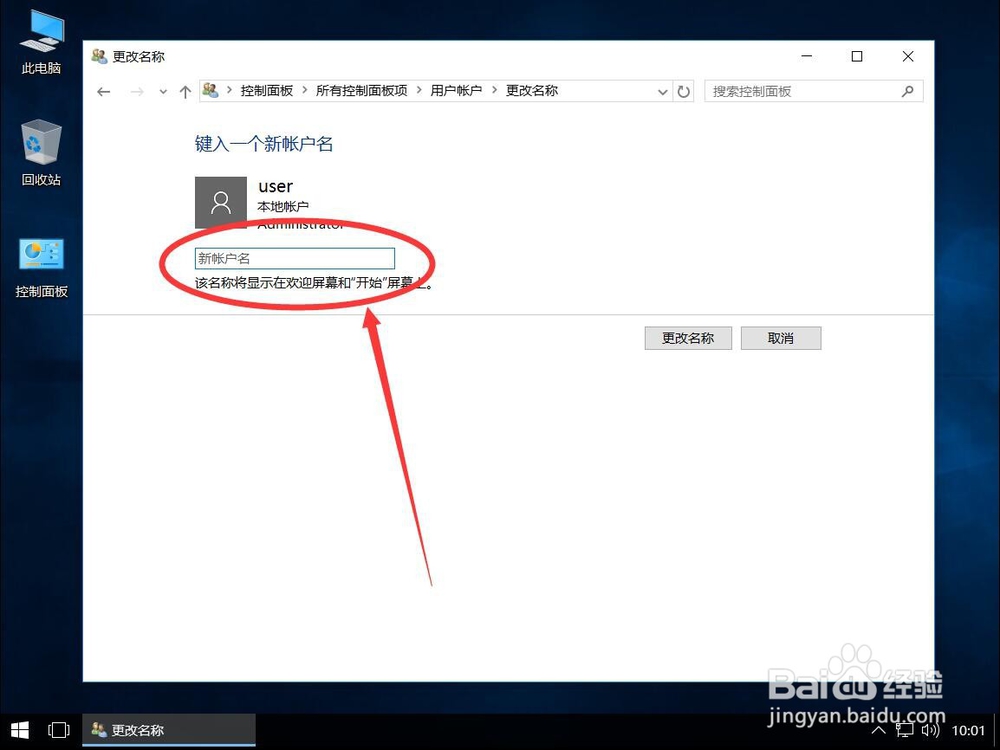Screen dimensions: 1000x750
Task: Click the 取消 button
Action: click(781, 338)
